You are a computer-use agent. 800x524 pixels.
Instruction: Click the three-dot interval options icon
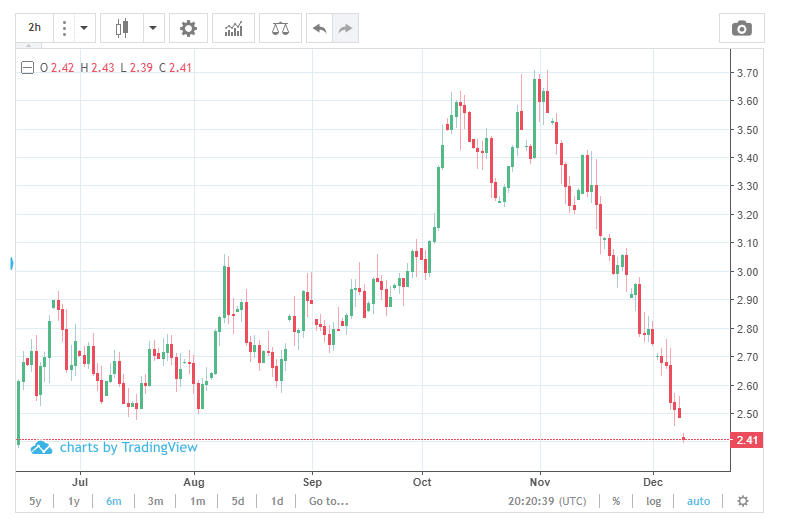pyautogui.click(x=64, y=28)
